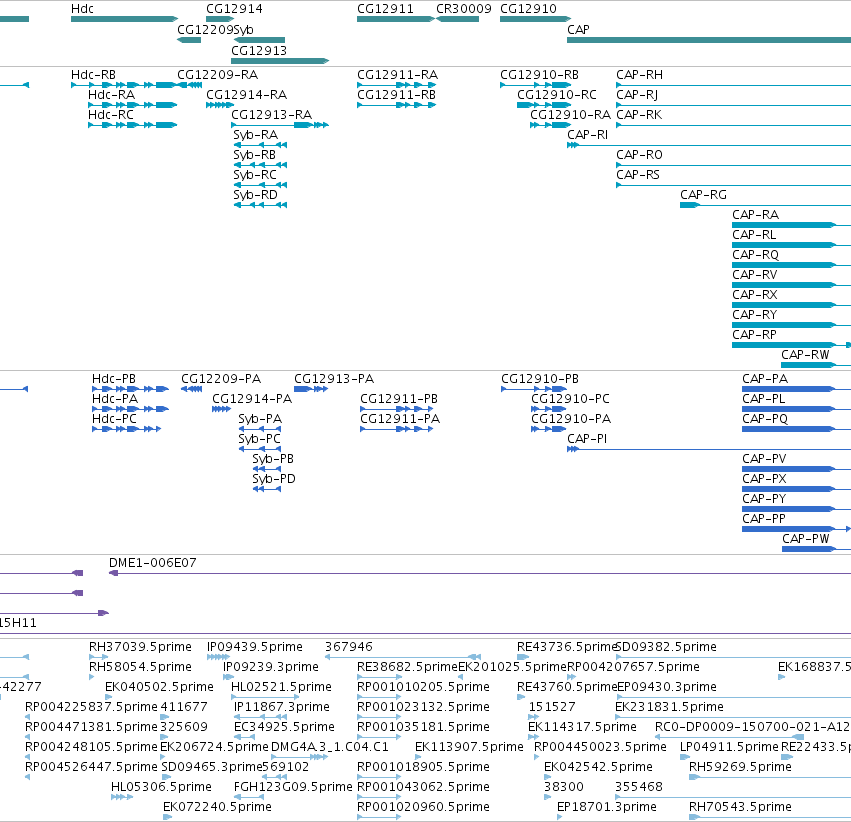Click the CG12911-RA transcript label
The height and width of the screenshot is (822, 851).
coord(397,74)
